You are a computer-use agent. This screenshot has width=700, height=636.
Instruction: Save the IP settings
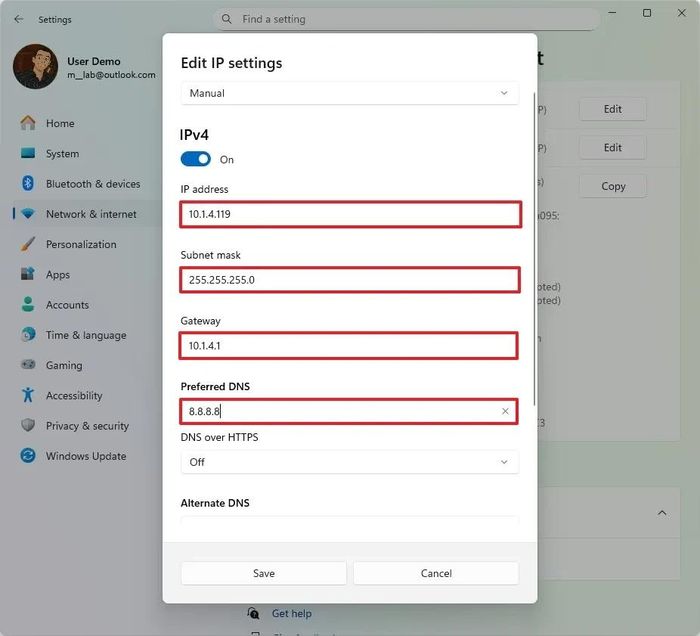tap(263, 573)
